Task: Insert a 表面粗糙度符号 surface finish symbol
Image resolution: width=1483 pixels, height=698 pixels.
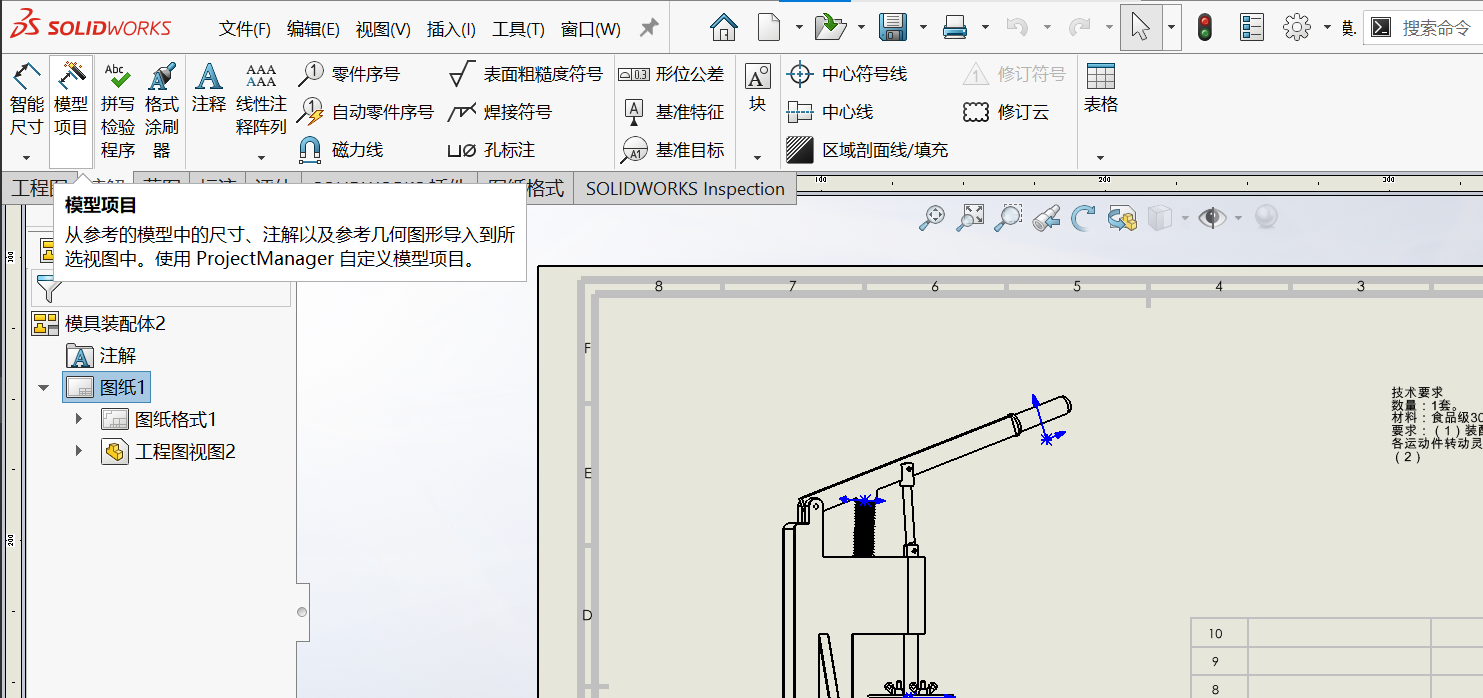Action: point(510,72)
